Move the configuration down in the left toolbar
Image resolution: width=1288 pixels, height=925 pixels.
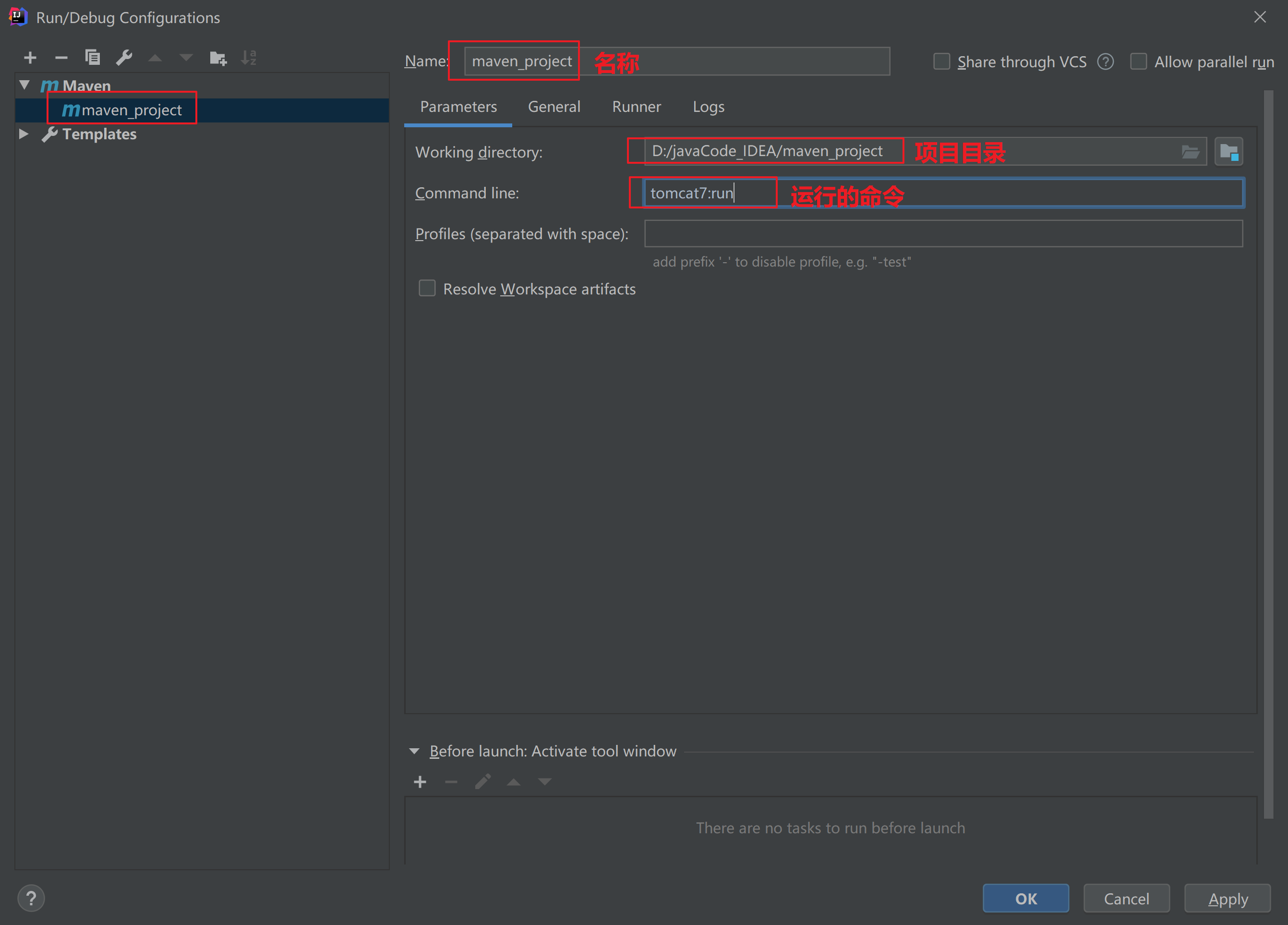click(186, 57)
